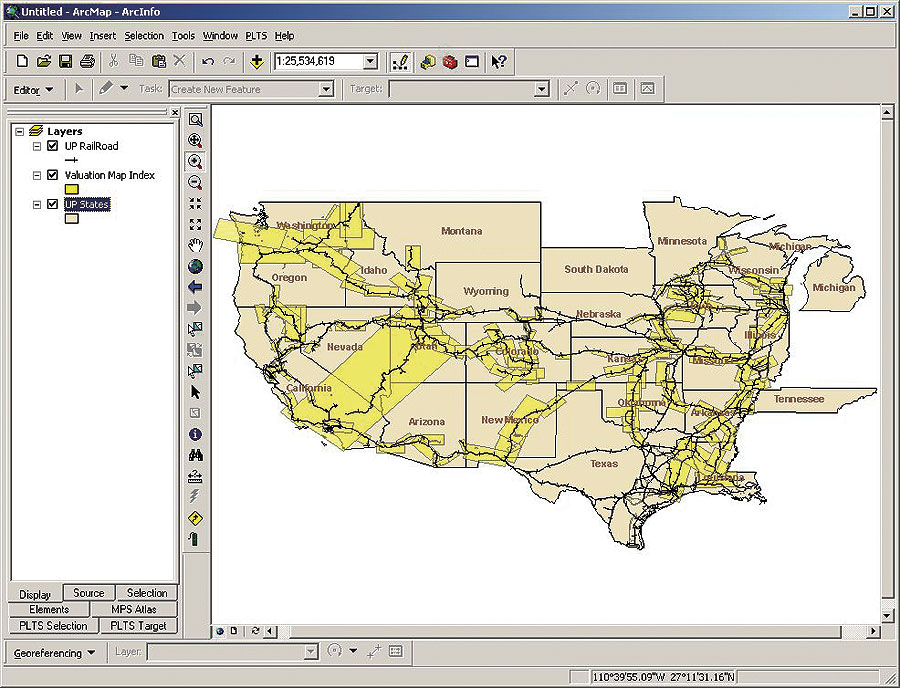The width and height of the screenshot is (900, 688).
Task: Click the tan UP States symbol swatch
Action: (x=72, y=219)
